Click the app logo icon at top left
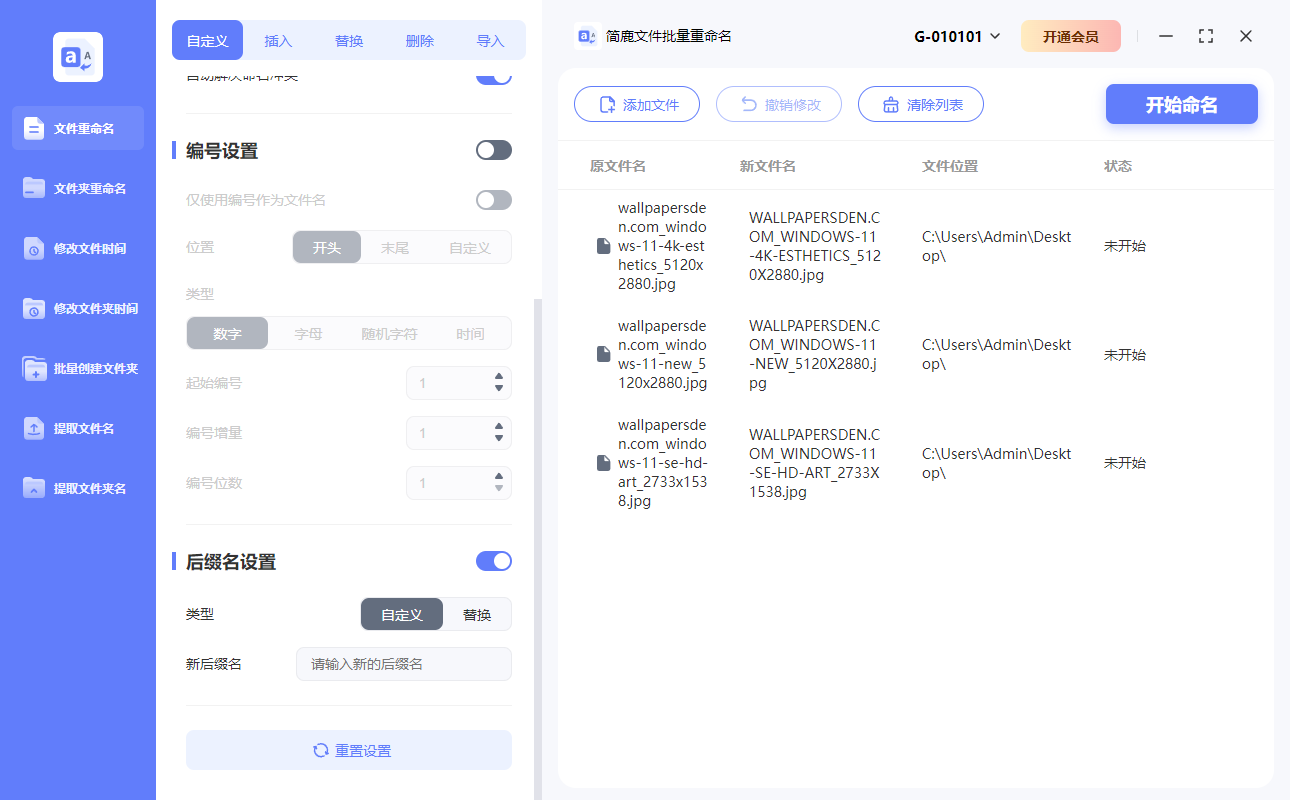 pos(77,56)
